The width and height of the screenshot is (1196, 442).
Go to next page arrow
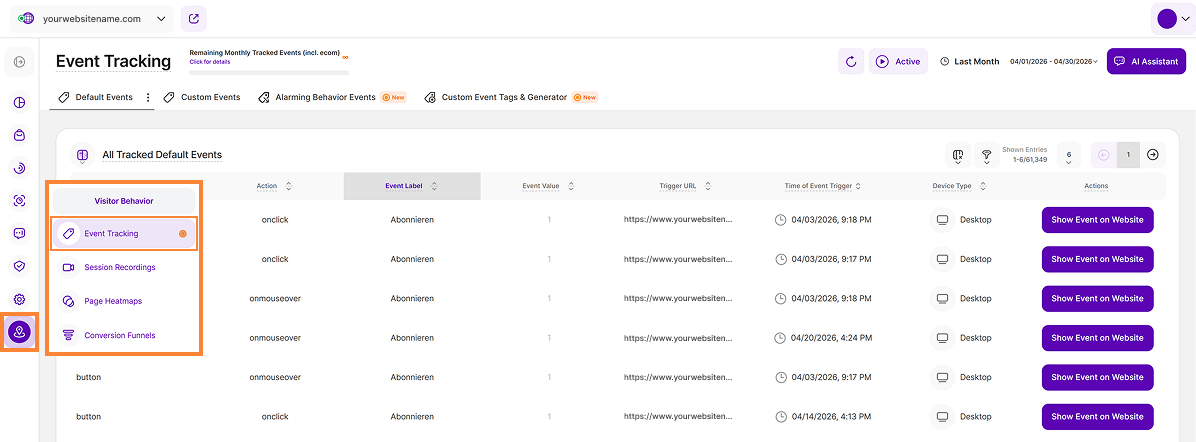1153,155
